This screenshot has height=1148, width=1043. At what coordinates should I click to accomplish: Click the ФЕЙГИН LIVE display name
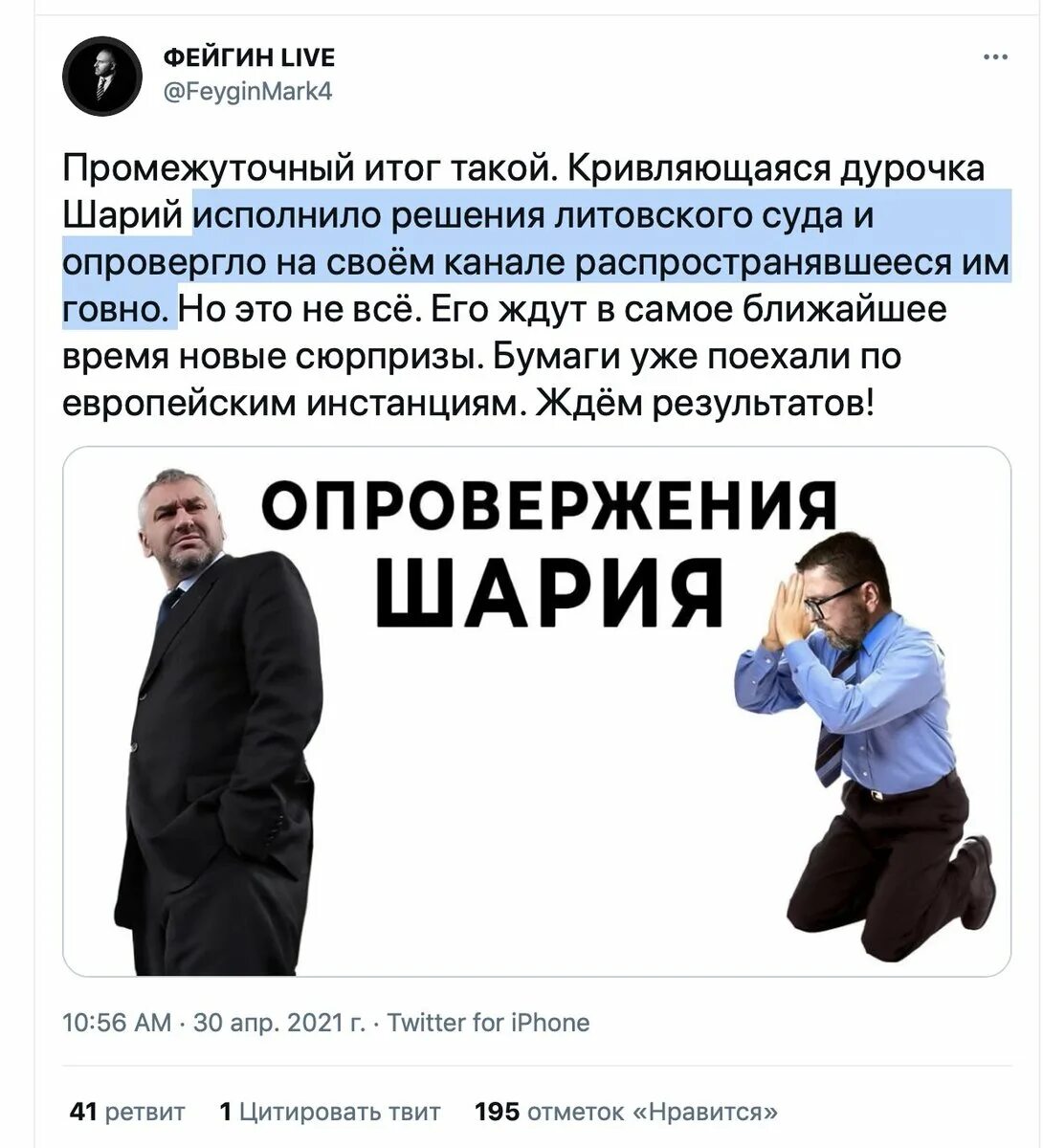point(250,58)
